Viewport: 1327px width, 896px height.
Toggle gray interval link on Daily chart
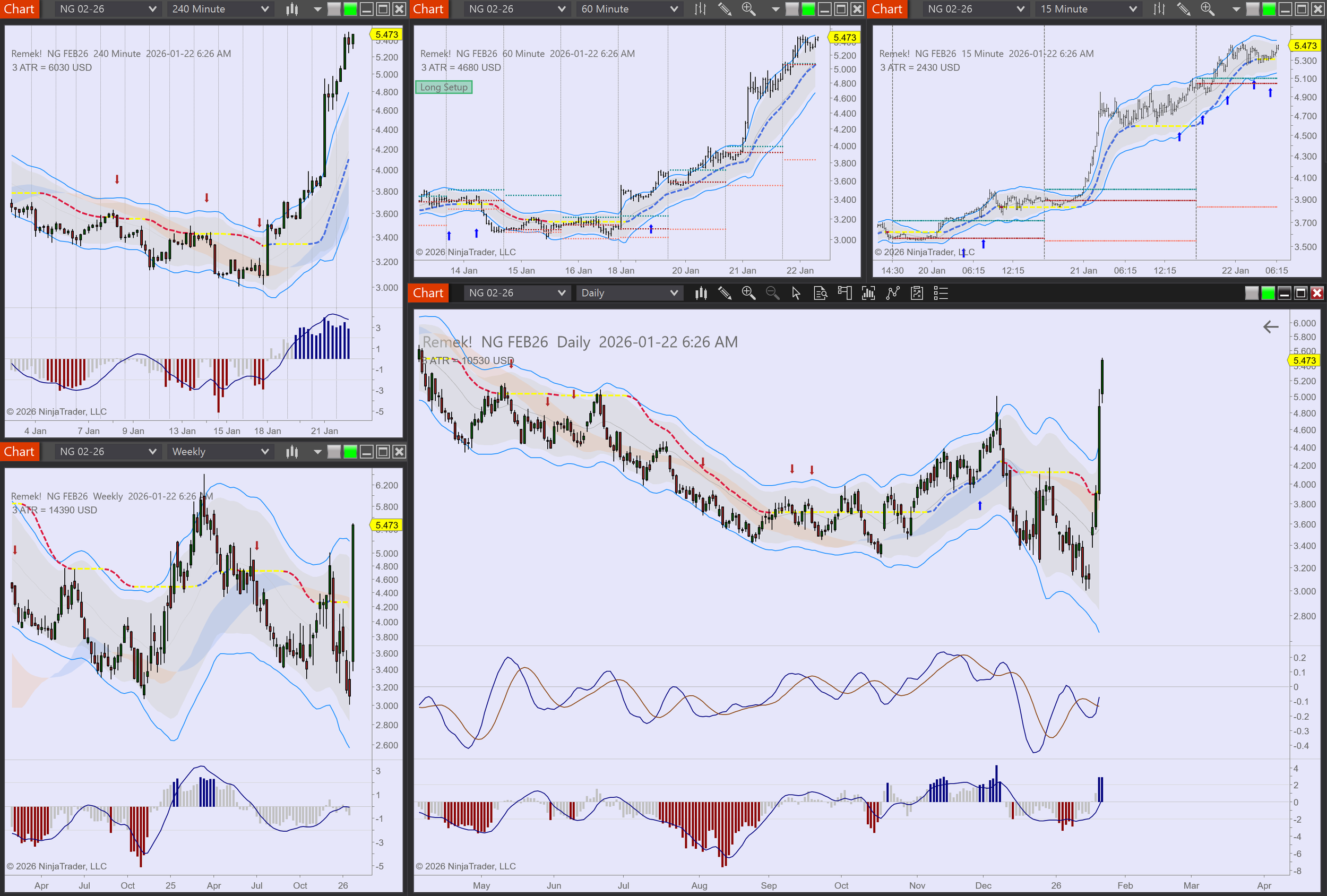point(1251,293)
